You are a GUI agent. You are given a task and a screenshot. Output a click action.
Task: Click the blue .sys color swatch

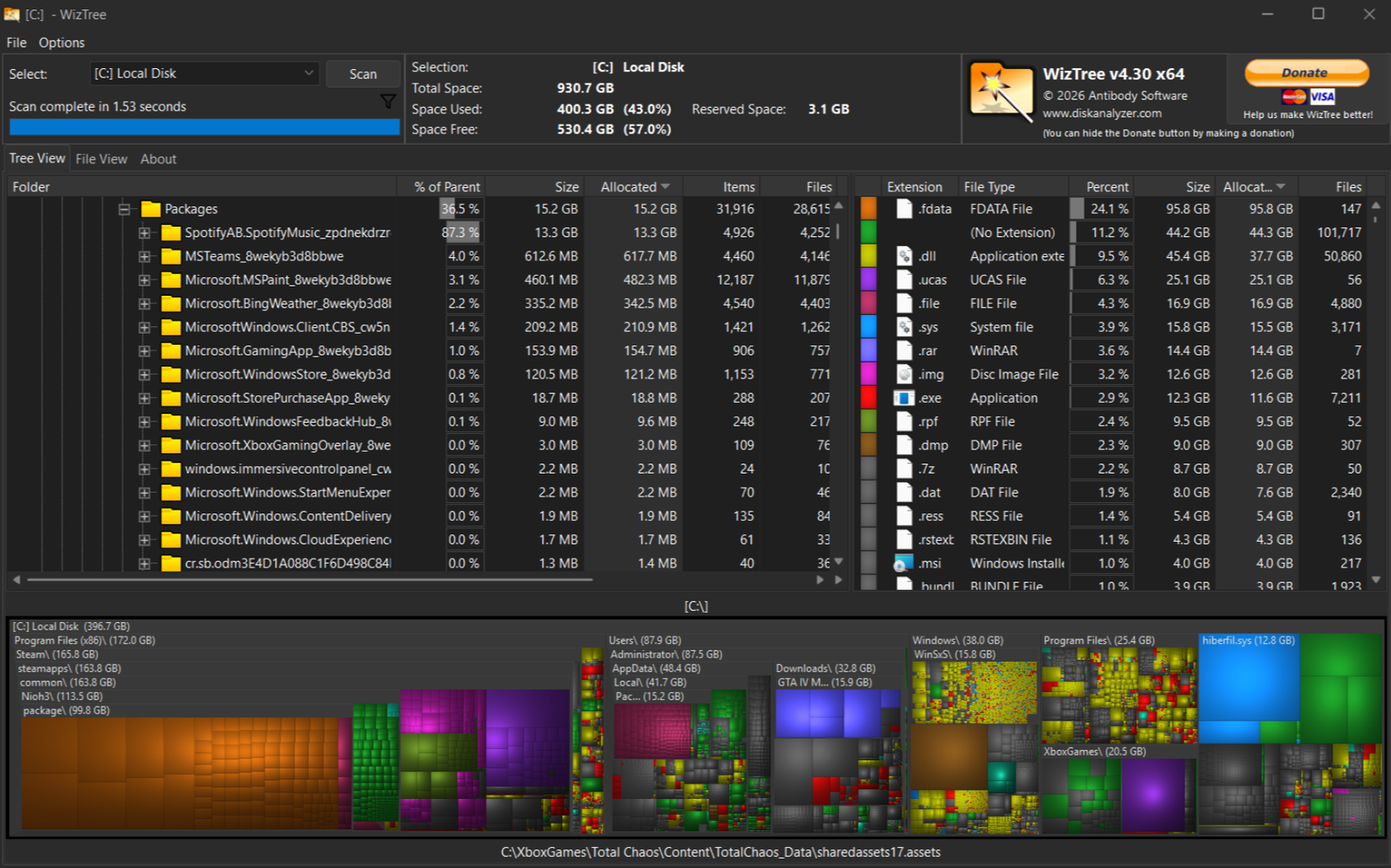tap(867, 327)
